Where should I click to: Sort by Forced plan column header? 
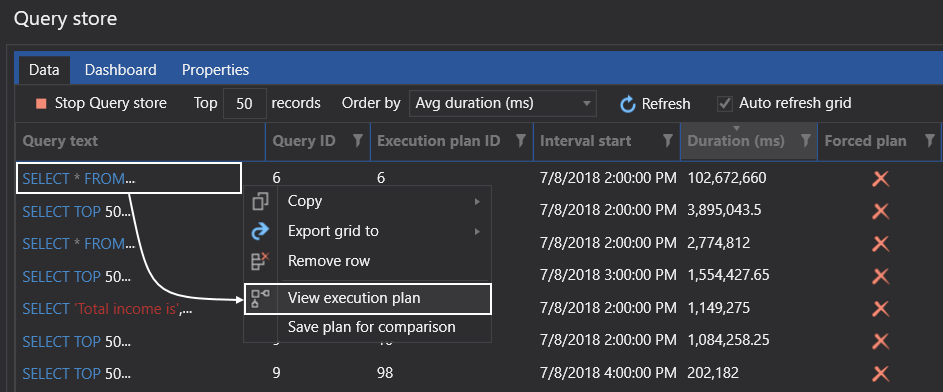click(x=865, y=141)
